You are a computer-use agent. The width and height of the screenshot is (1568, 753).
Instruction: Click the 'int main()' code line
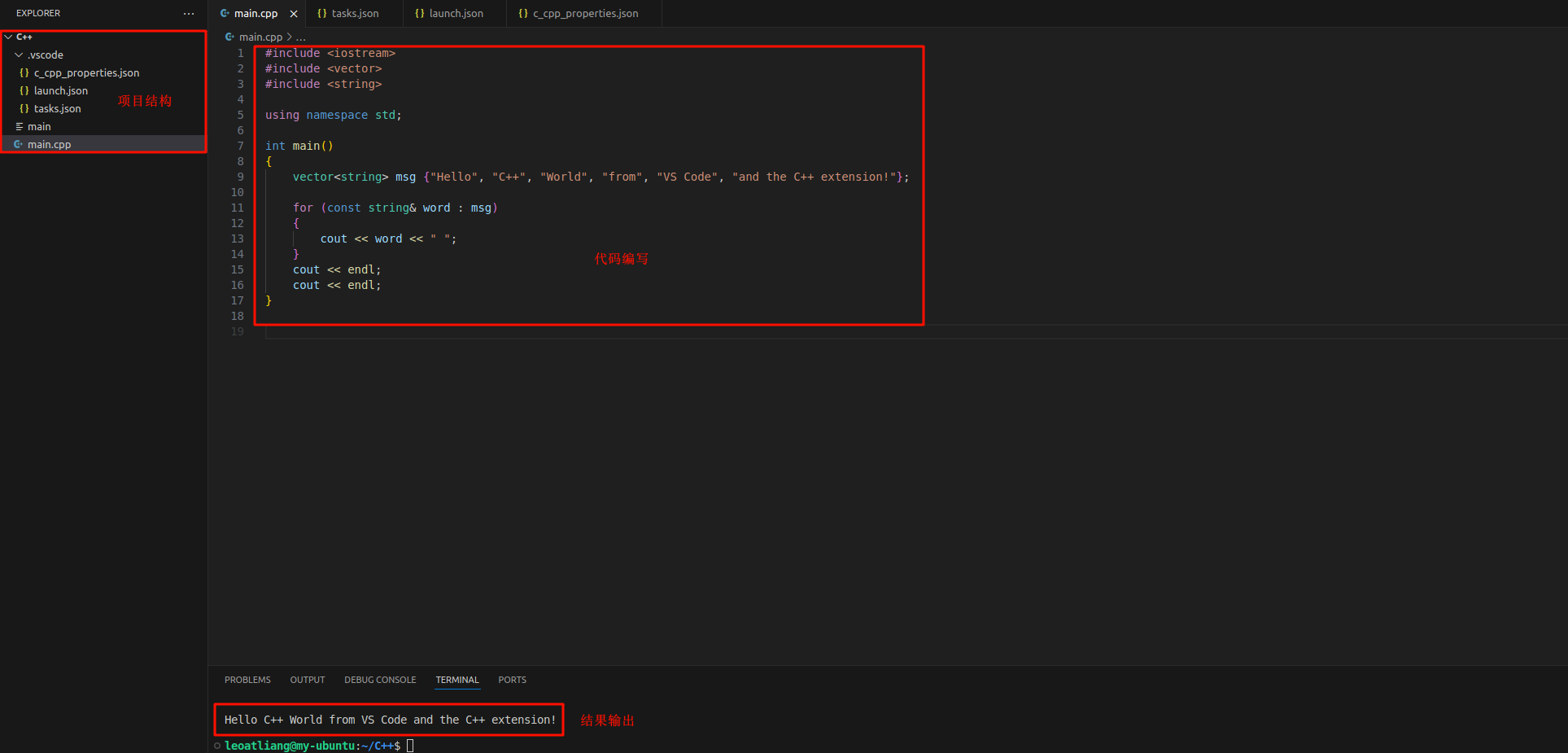[299, 146]
